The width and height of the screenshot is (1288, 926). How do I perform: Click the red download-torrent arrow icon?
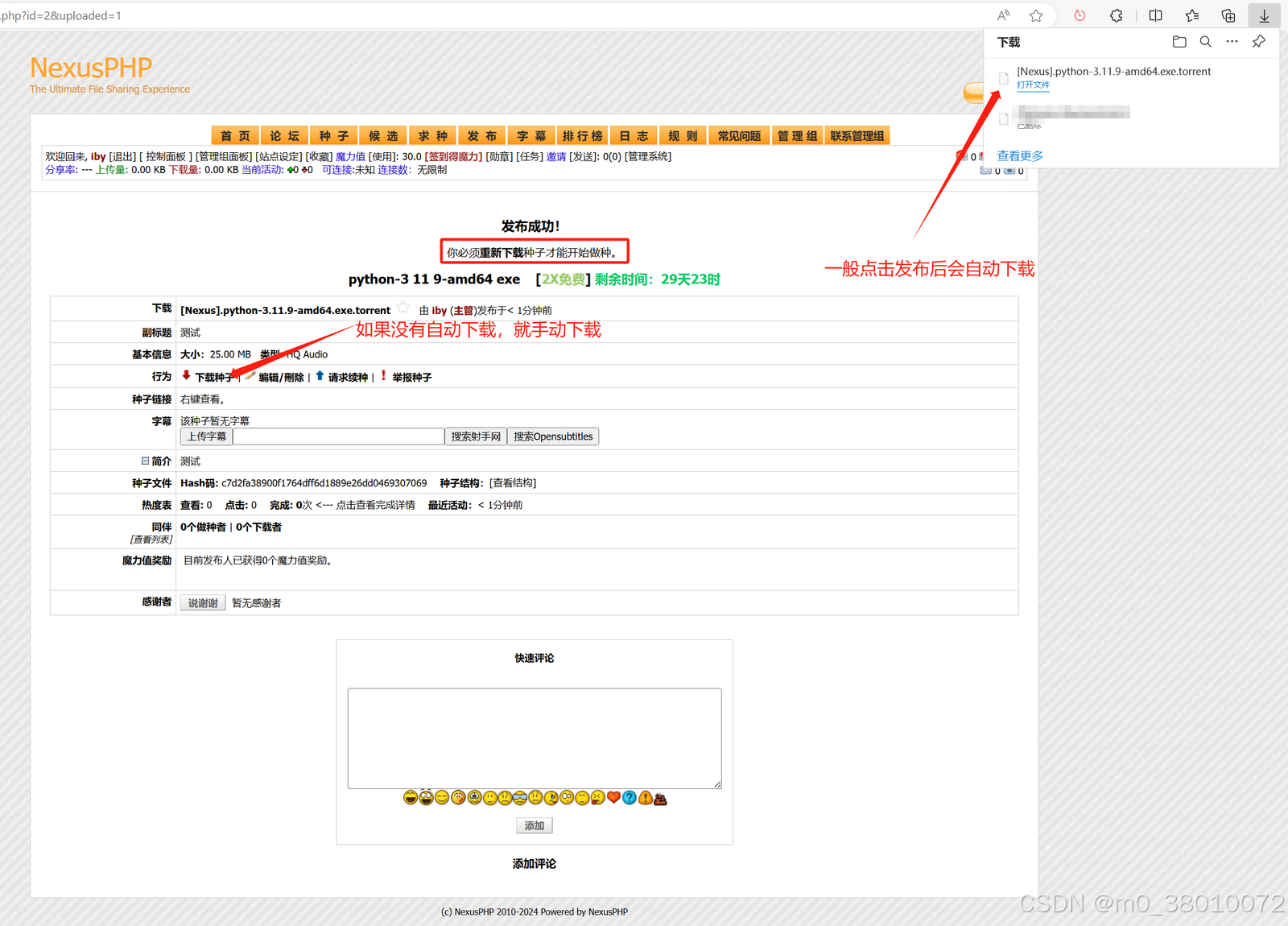[x=186, y=375]
